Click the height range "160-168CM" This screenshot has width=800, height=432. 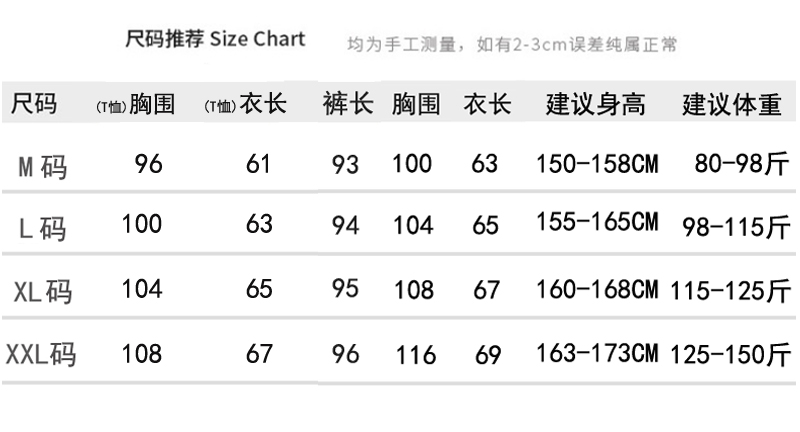[597, 290]
